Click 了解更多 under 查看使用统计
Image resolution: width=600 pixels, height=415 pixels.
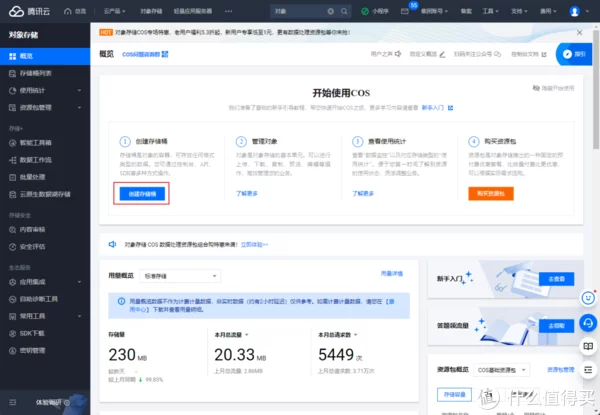363,194
